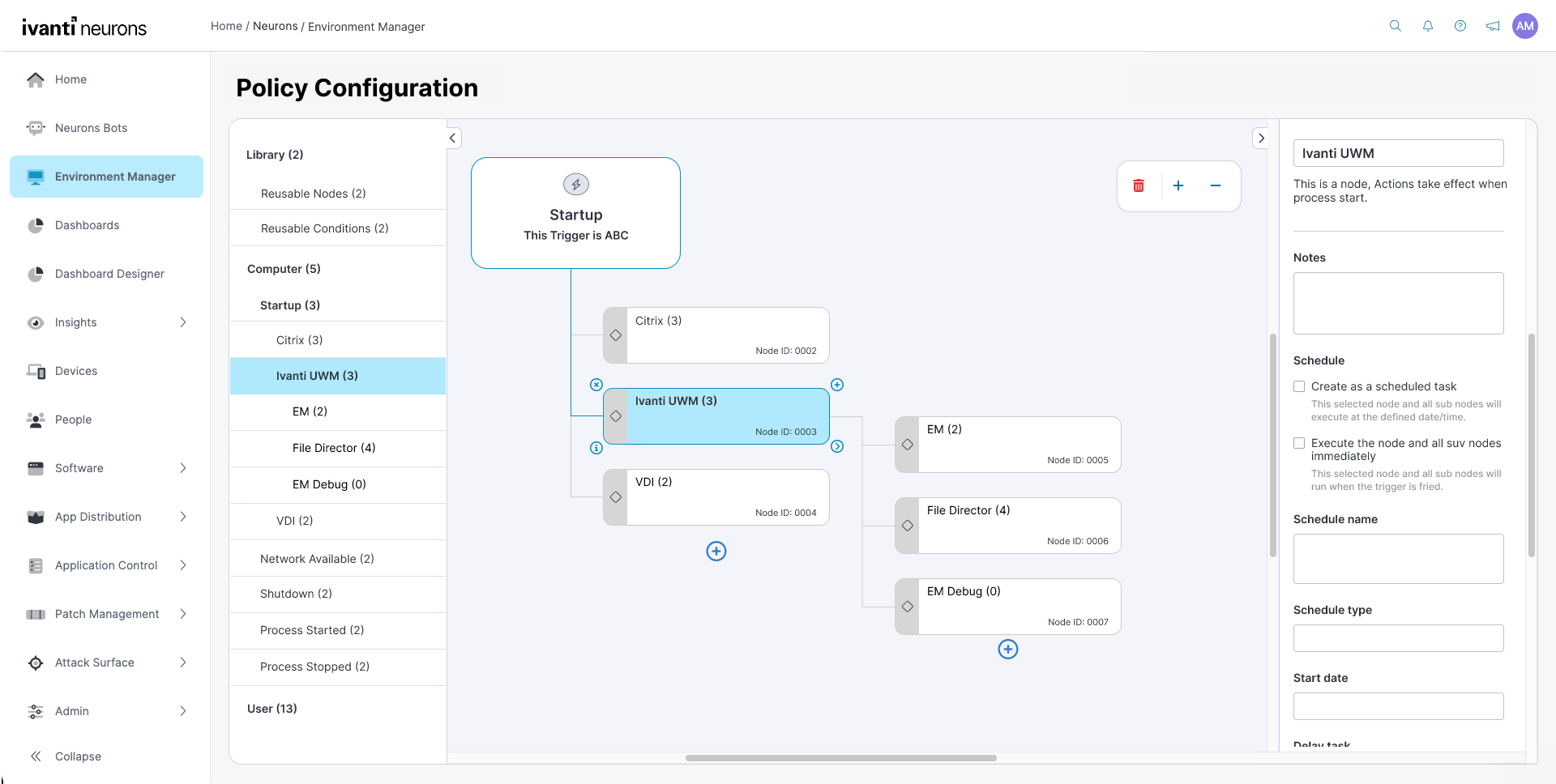Expand the Insights submenu chevron
The width and height of the screenshot is (1556, 784).
coord(183,322)
